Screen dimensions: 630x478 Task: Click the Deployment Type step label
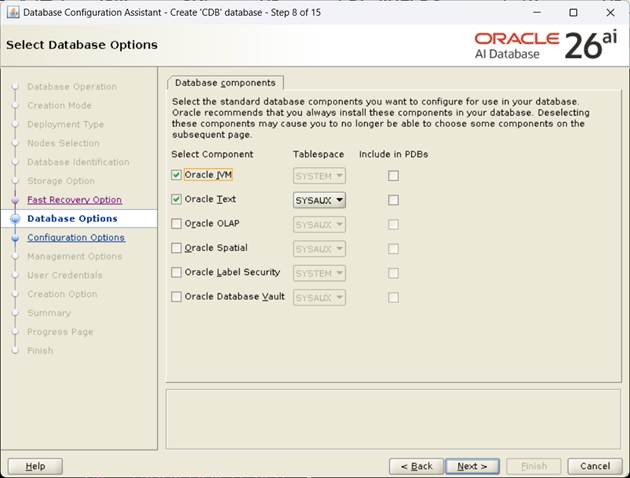pos(65,124)
